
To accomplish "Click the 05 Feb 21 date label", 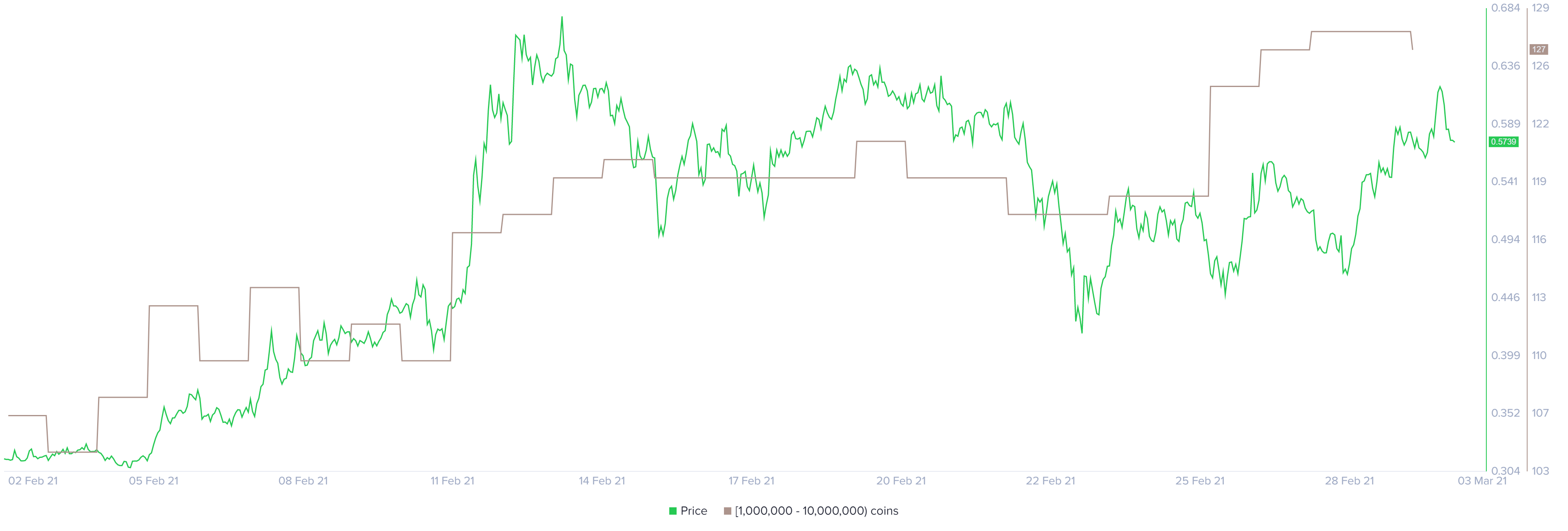I will pos(154,480).
